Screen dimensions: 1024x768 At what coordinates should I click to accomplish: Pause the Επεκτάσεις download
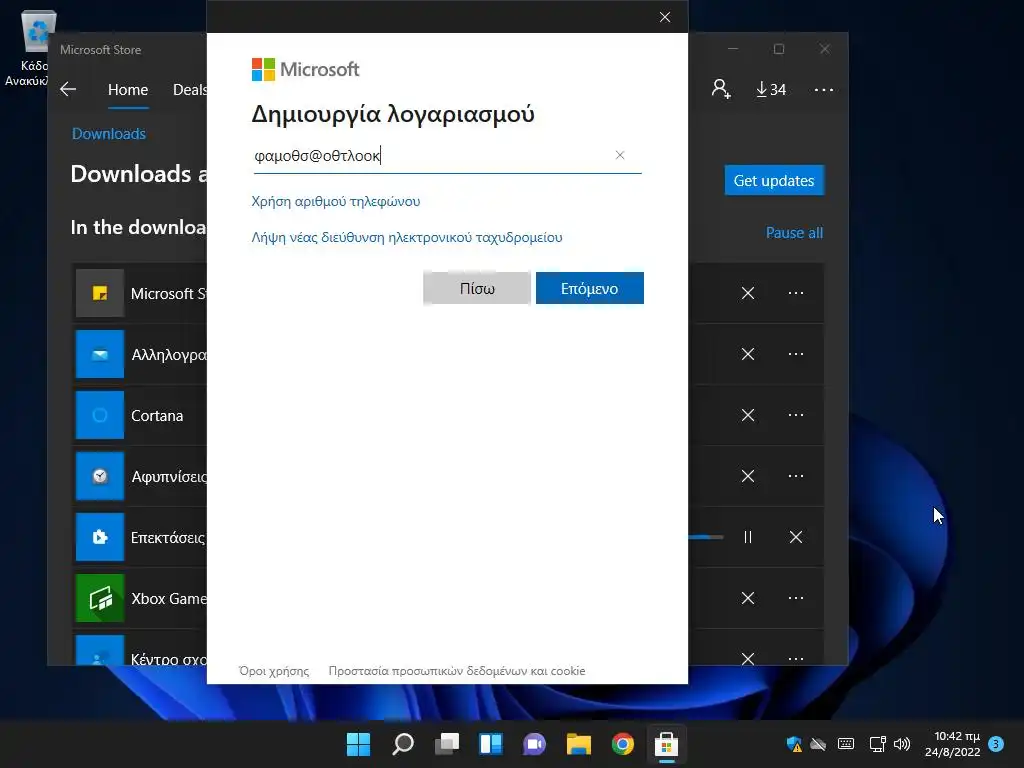point(748,537)
